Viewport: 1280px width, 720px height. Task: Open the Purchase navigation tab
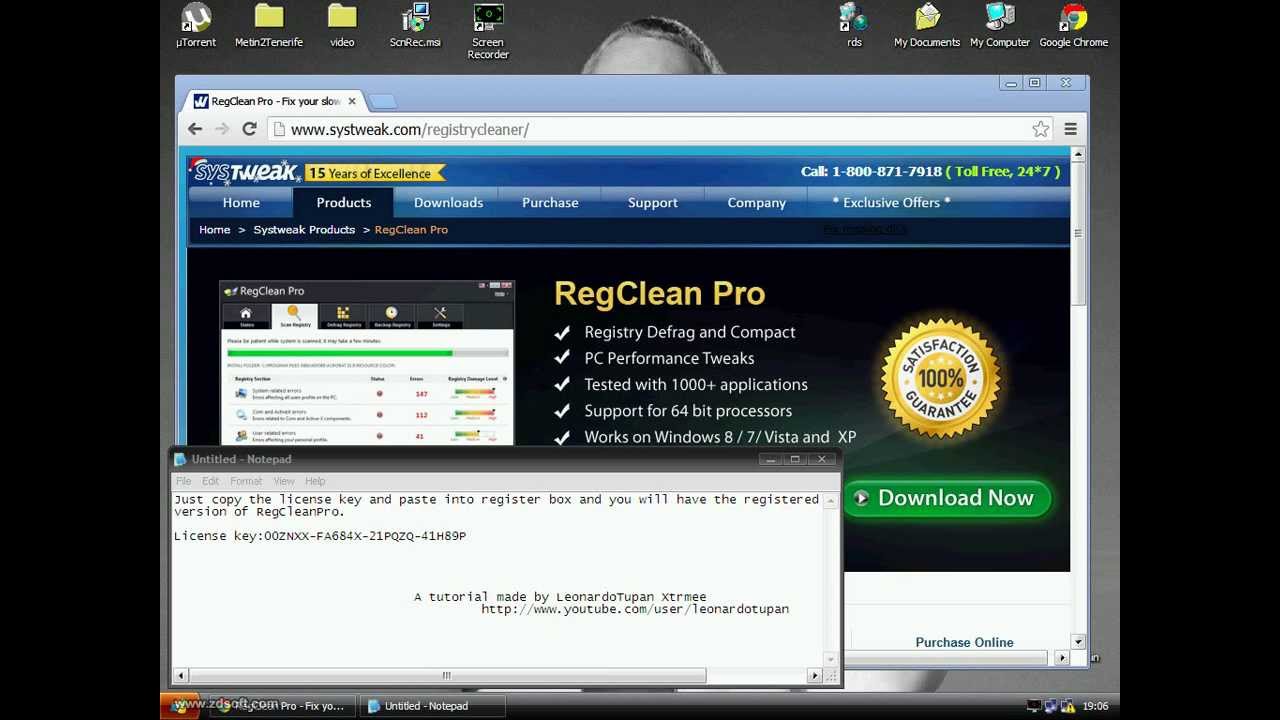[x=550, y=203]
